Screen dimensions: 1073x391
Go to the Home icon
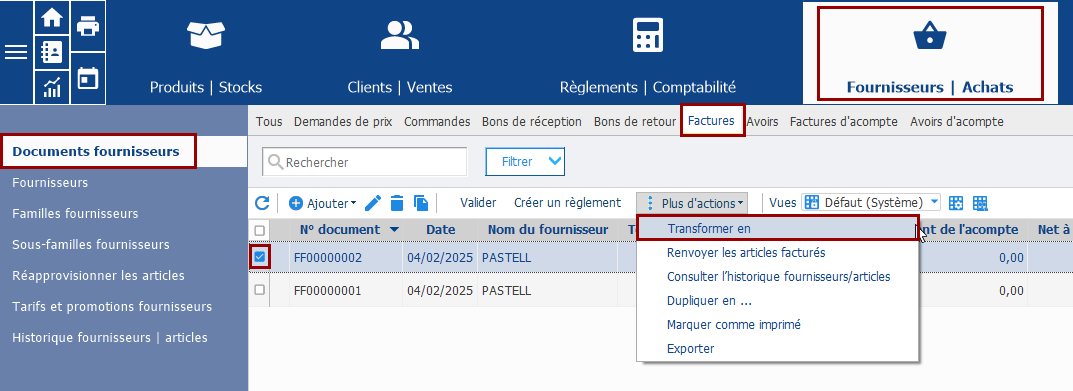point(52,18)
